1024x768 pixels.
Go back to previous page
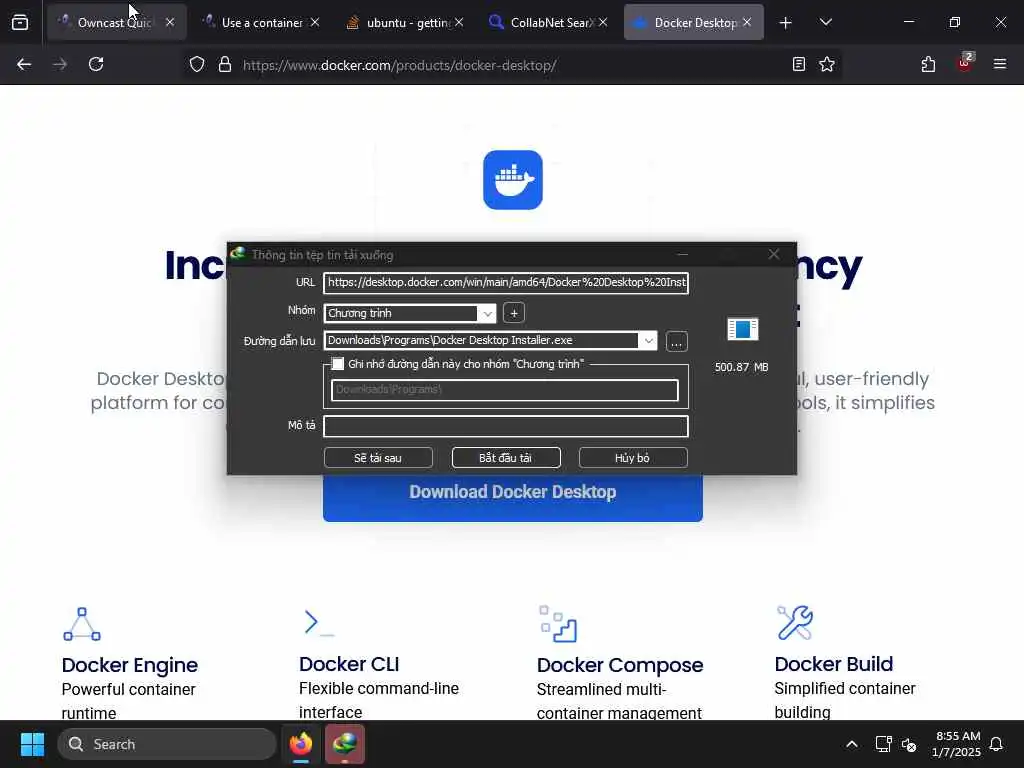tap(24, 64)
